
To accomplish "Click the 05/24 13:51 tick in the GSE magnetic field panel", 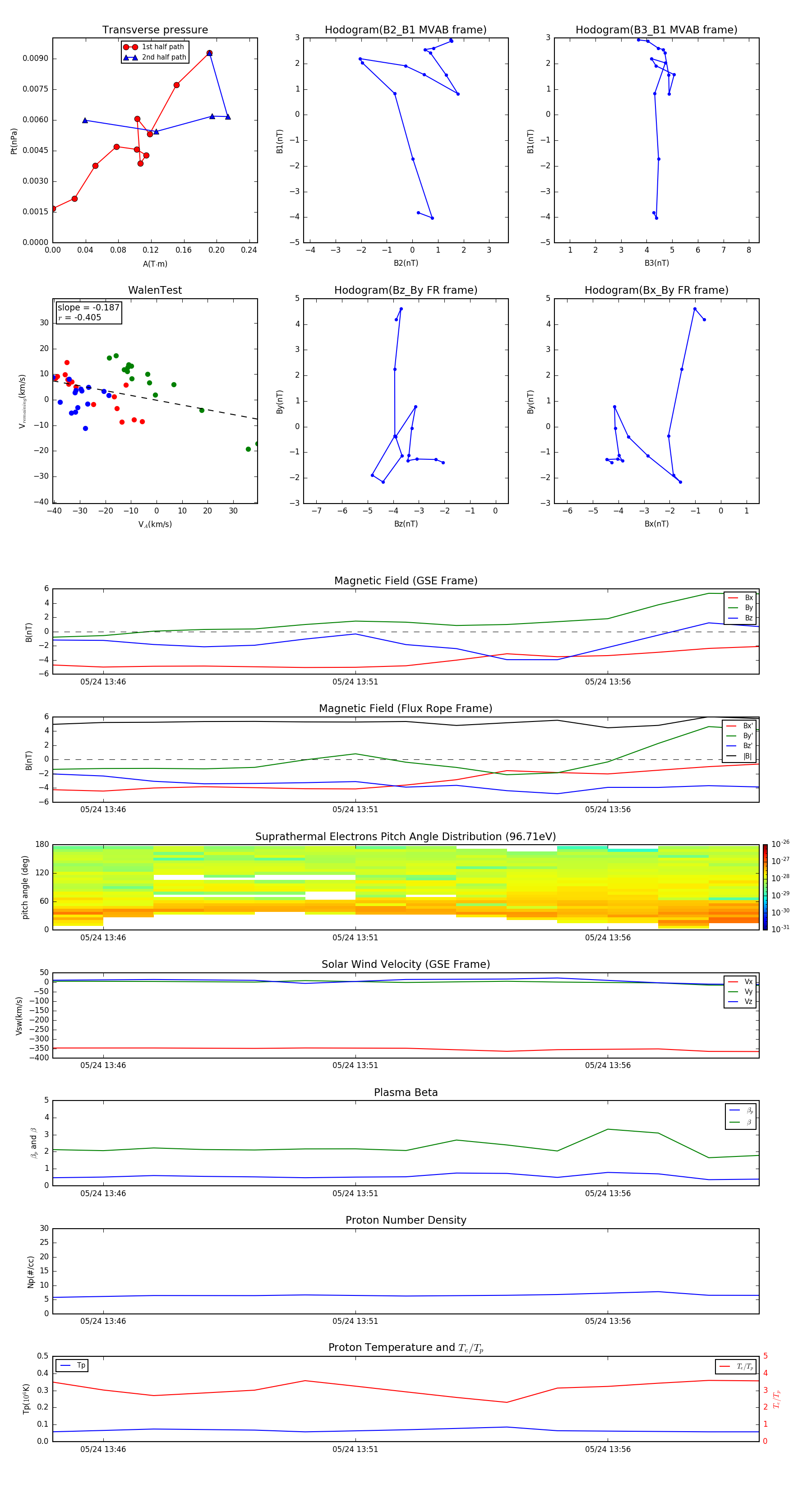I will tap(355, 682).
